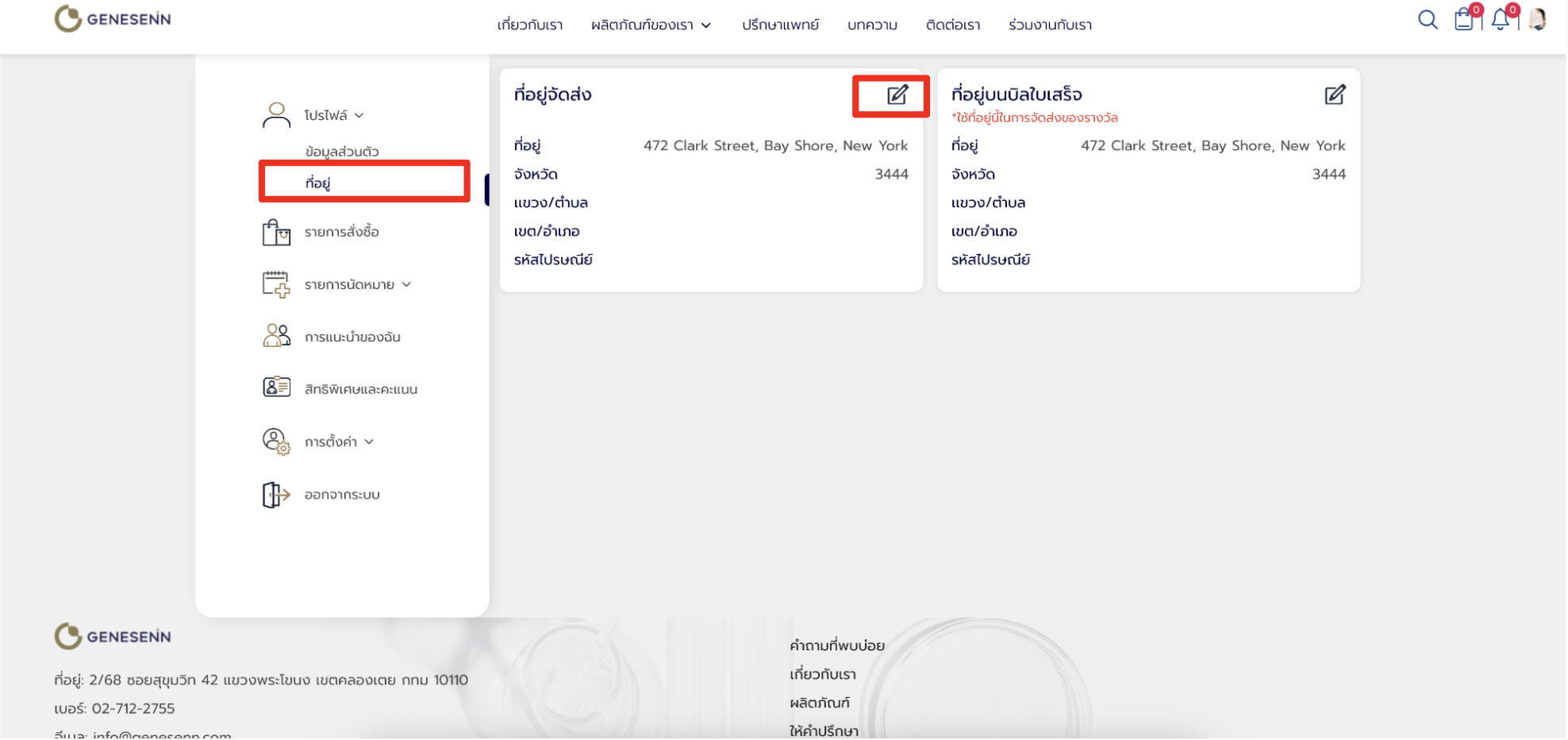Click the GENESENN logo in header
Viewport: 1568px width, 740px height.
coord(113,19)
